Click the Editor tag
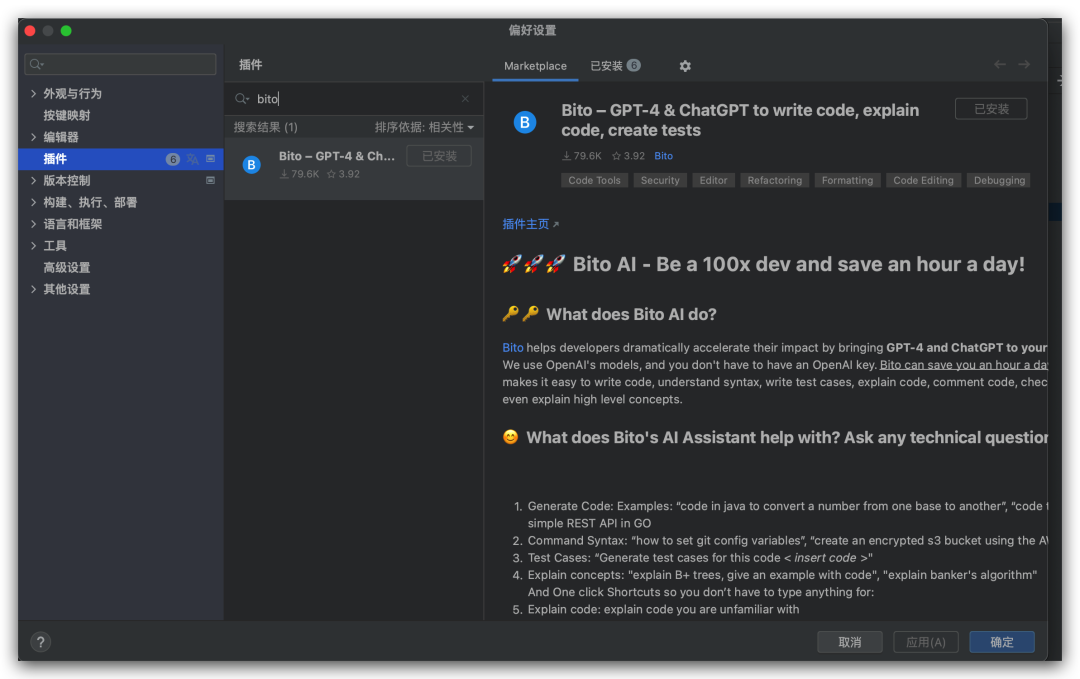 click(713, 180)
